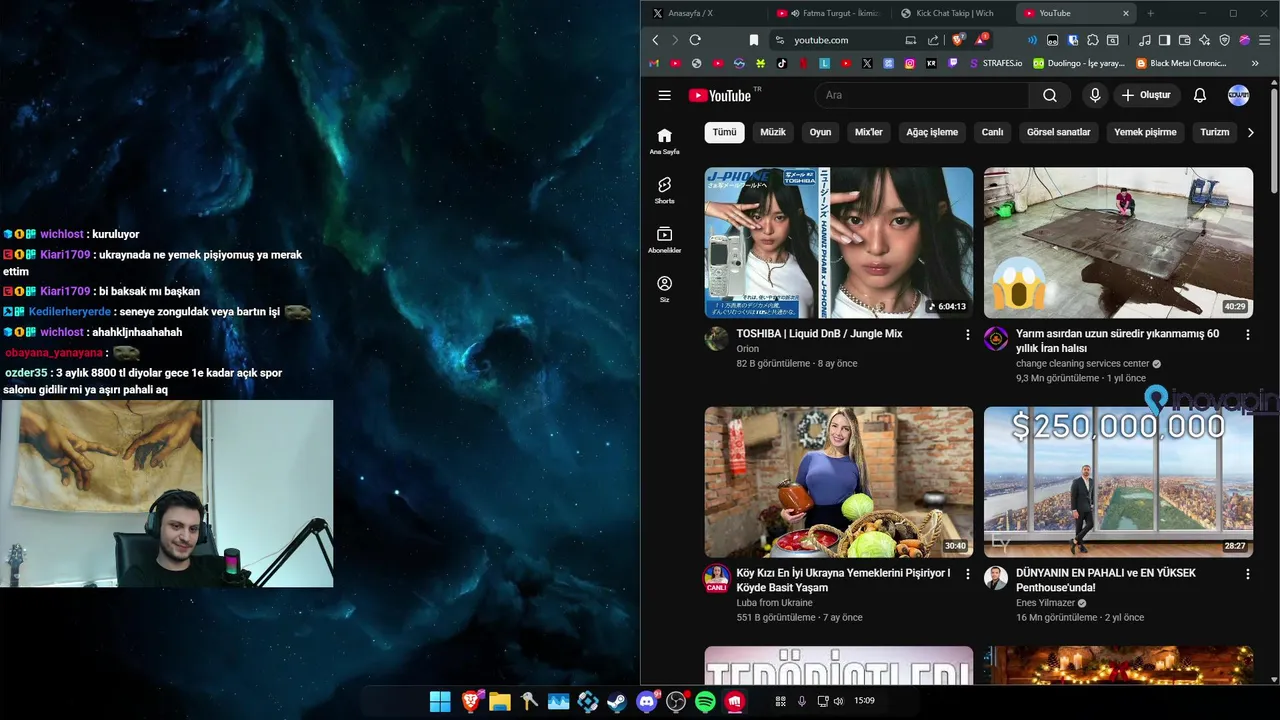Toggle the Brave VPN shield button
This screenshot has height=720, width=1280.
[1225, 40]
